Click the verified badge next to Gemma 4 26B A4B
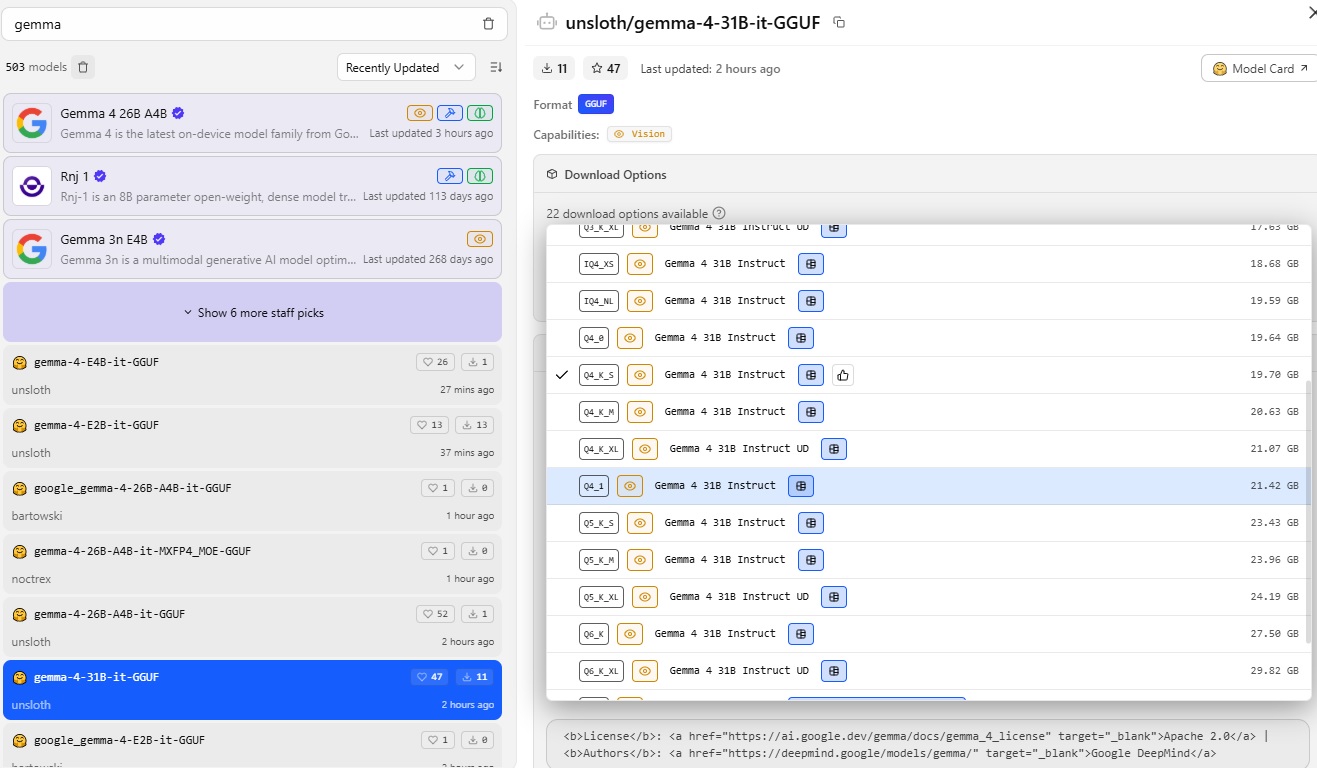 pyautogui.click(x=178, y=113)
